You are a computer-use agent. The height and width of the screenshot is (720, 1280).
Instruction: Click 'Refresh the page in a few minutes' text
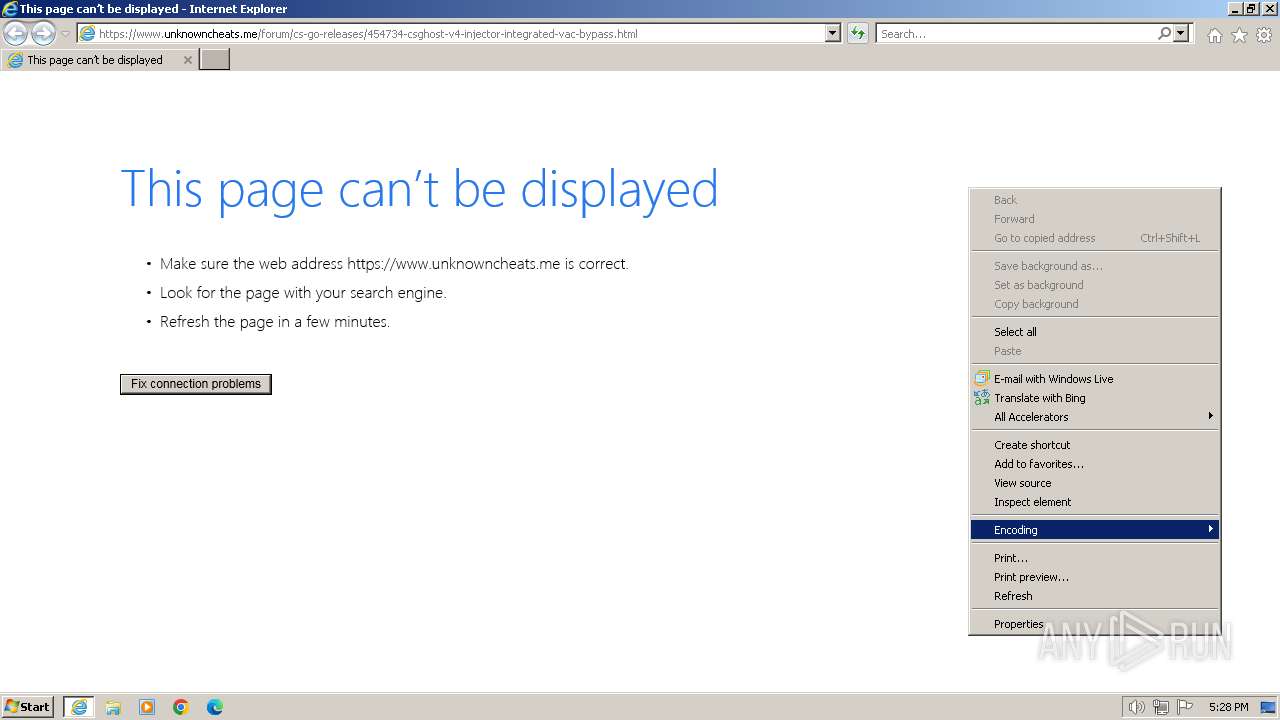coord(275,322)
